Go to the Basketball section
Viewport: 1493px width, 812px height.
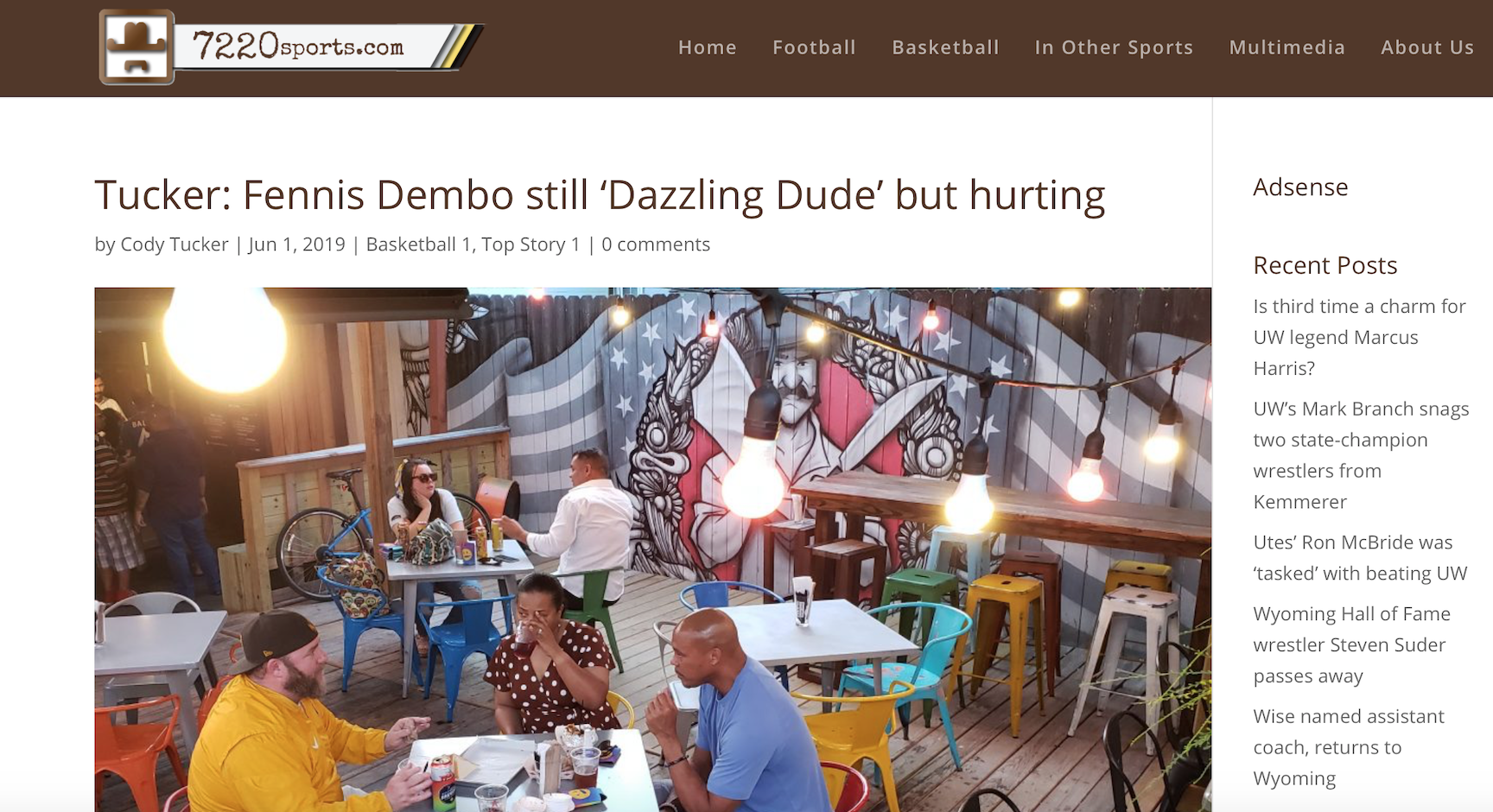coord(945,48)
